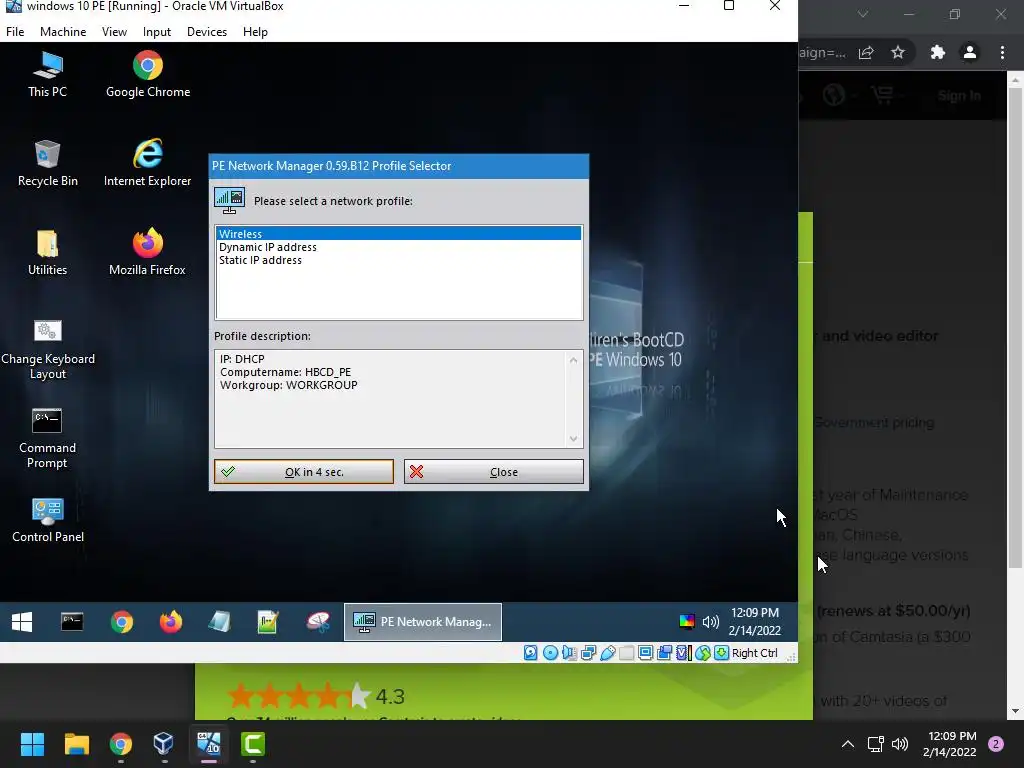Click the color display tray icon in guest
Viewport: 1024px width, 768px height.
click(x=686, y=621)
